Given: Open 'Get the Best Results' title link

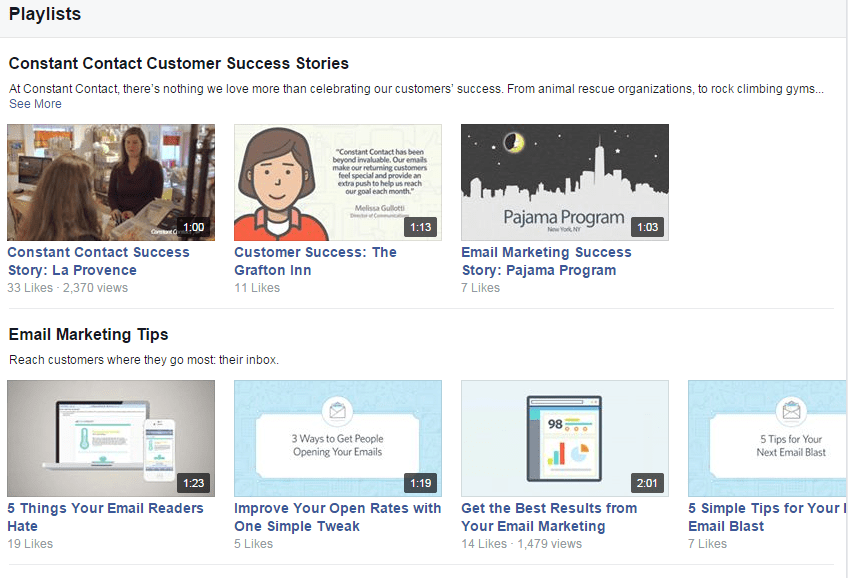Looking at the screenshot, I should 549,517.
